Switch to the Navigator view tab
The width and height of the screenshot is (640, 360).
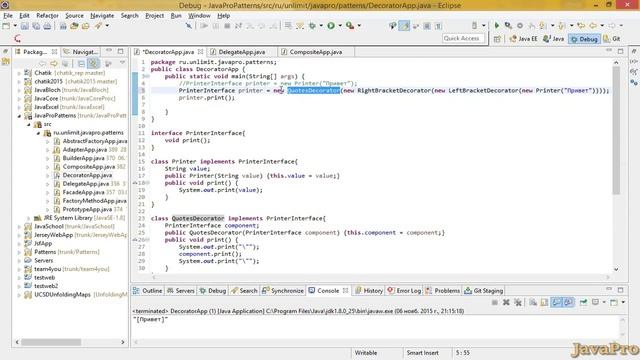[x=81, y=52]
